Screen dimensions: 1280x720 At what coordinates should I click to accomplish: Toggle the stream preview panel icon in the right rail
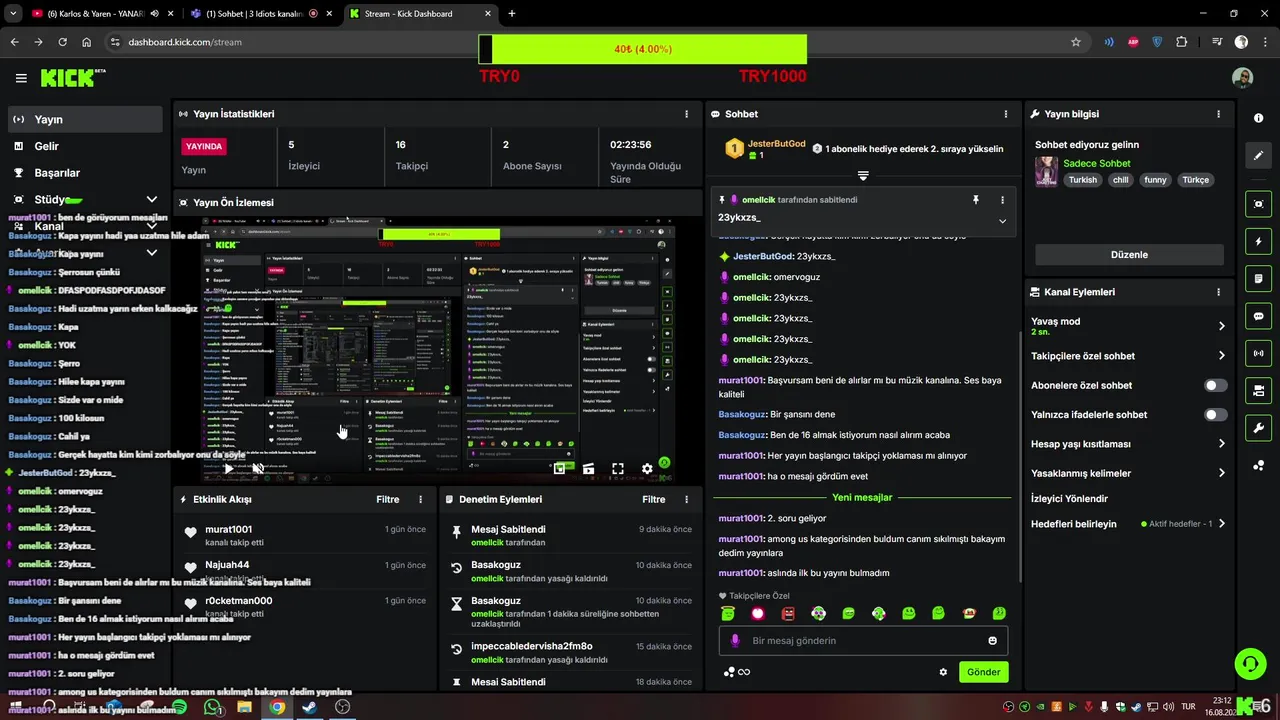click(1258, 204)
